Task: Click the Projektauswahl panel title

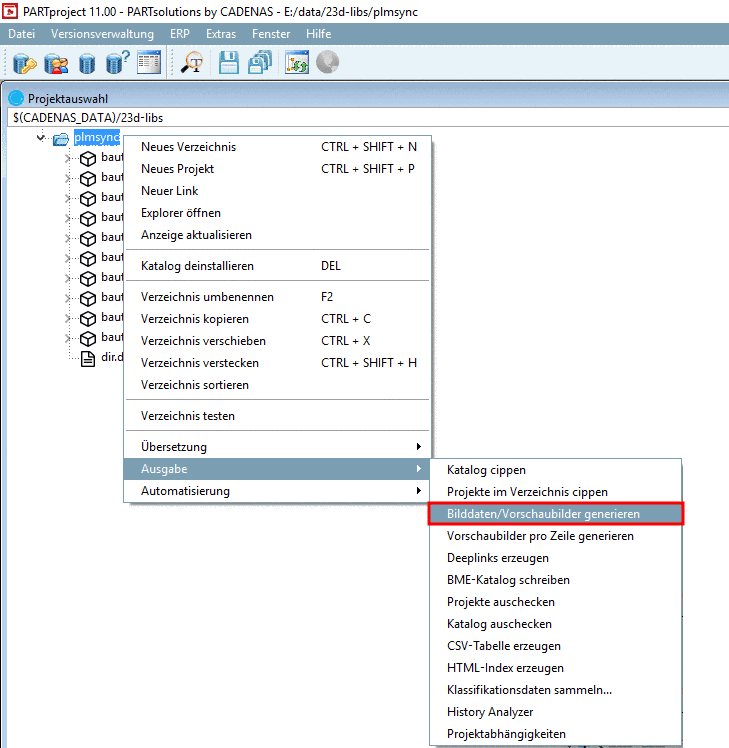Action: tap(68, 98)
